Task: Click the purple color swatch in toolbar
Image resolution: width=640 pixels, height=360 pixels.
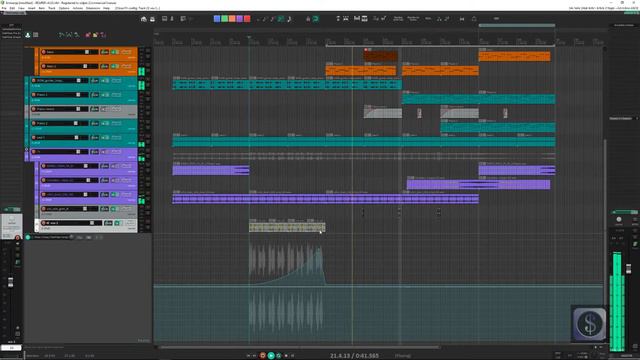Action: pyautogui.click(x=240, y=19)
